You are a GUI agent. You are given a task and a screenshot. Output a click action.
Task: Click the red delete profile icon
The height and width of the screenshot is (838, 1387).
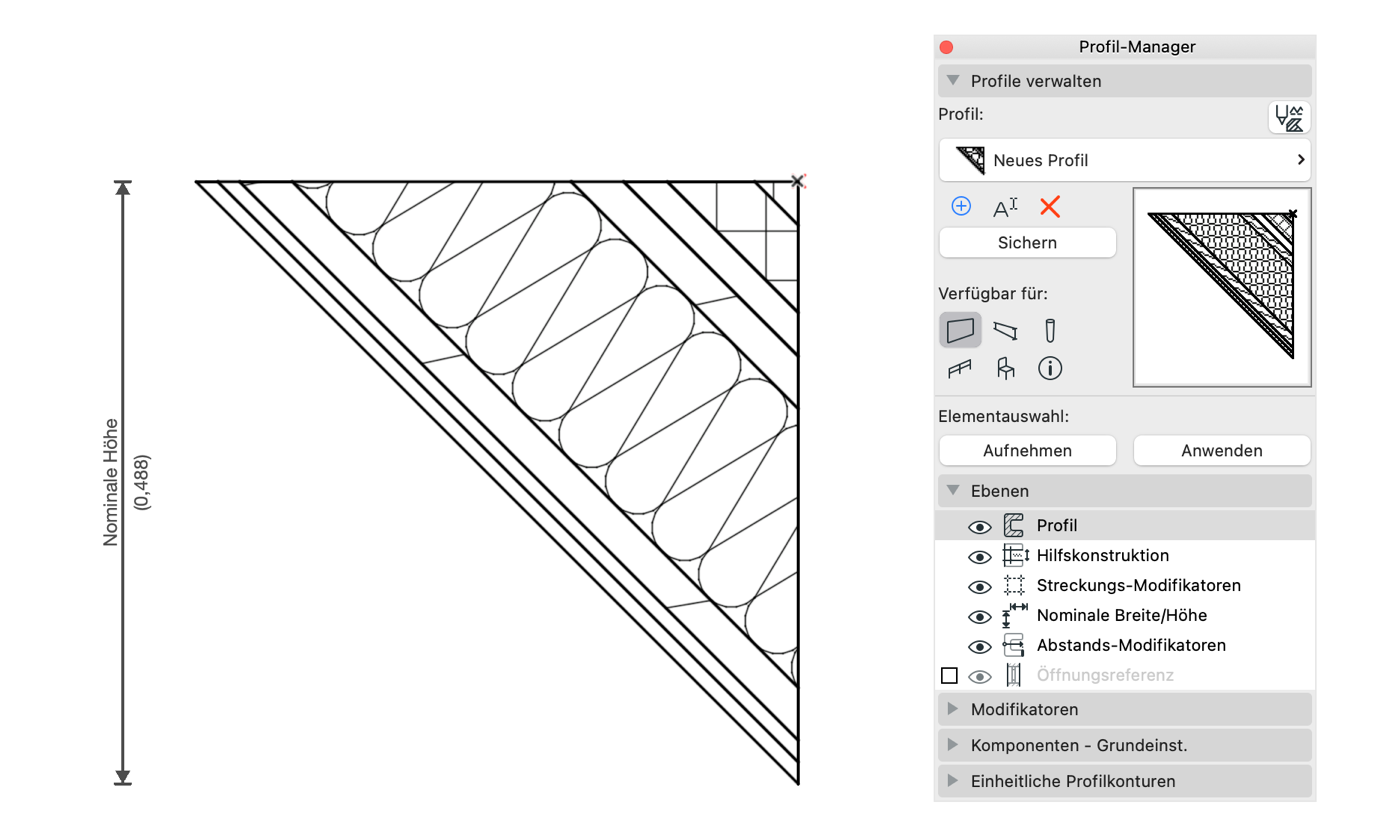[x=1049, y=206]
